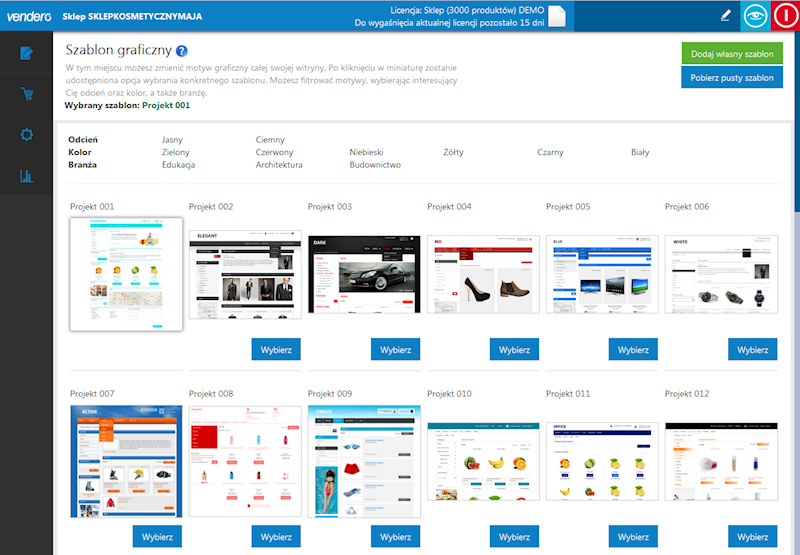
Task: Click the edit page icon in sidebar
Action: [x=27, y=53]
